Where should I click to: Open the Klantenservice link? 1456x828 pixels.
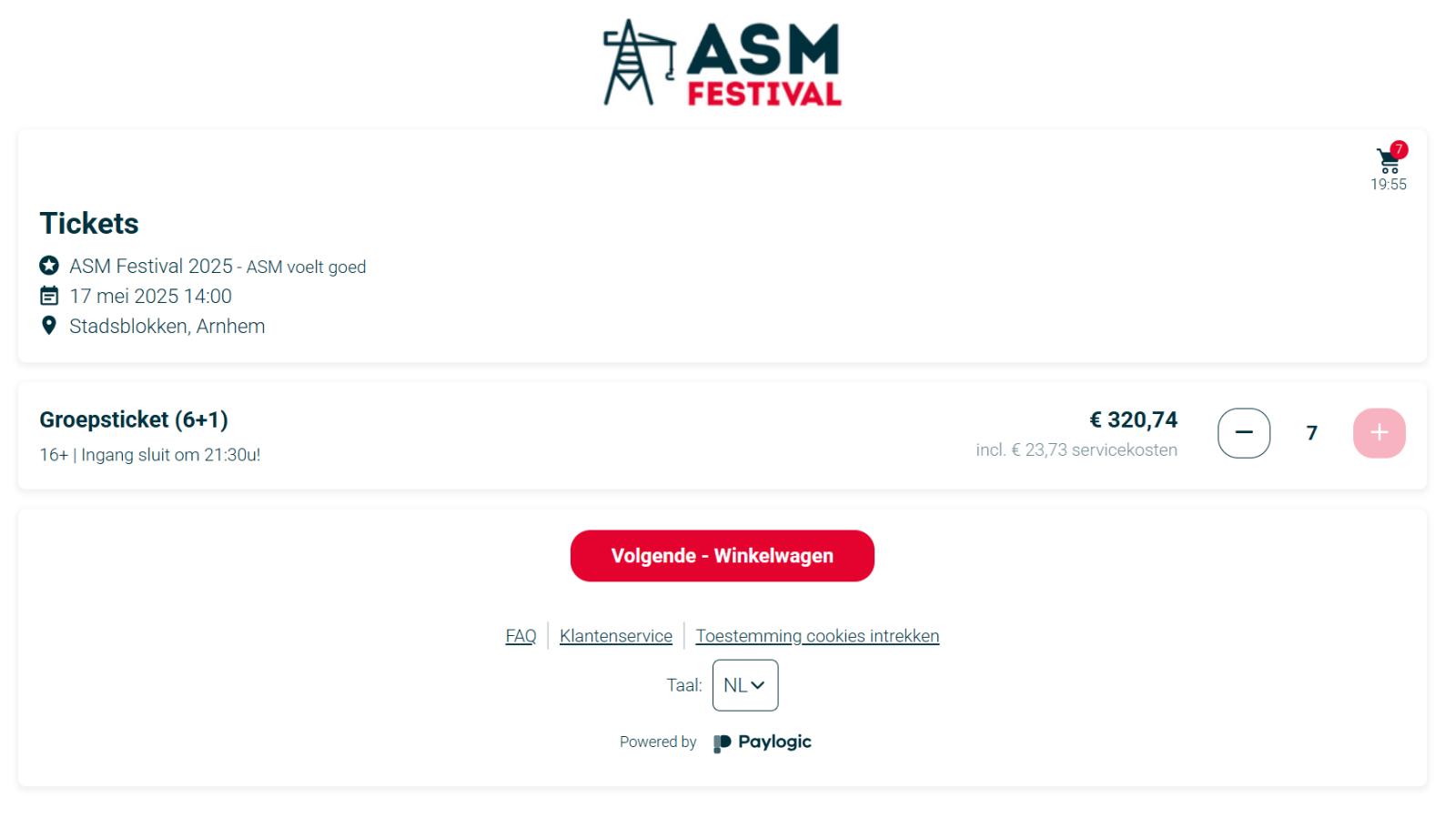[x=616, y=636]
